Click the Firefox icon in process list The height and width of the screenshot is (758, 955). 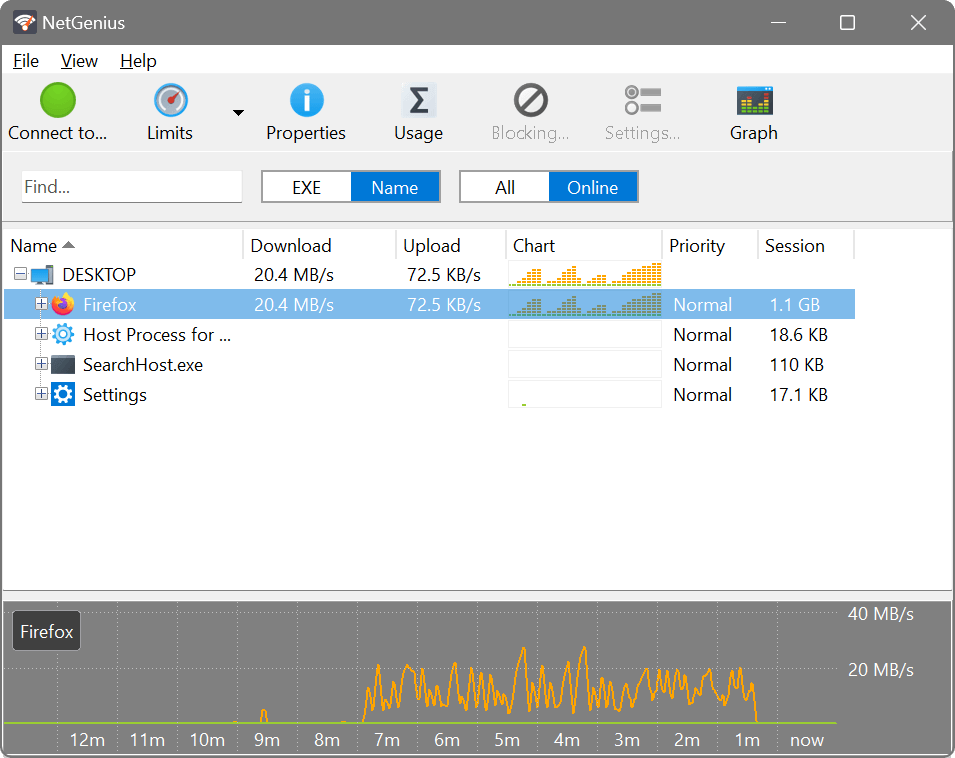coord(63,305)
